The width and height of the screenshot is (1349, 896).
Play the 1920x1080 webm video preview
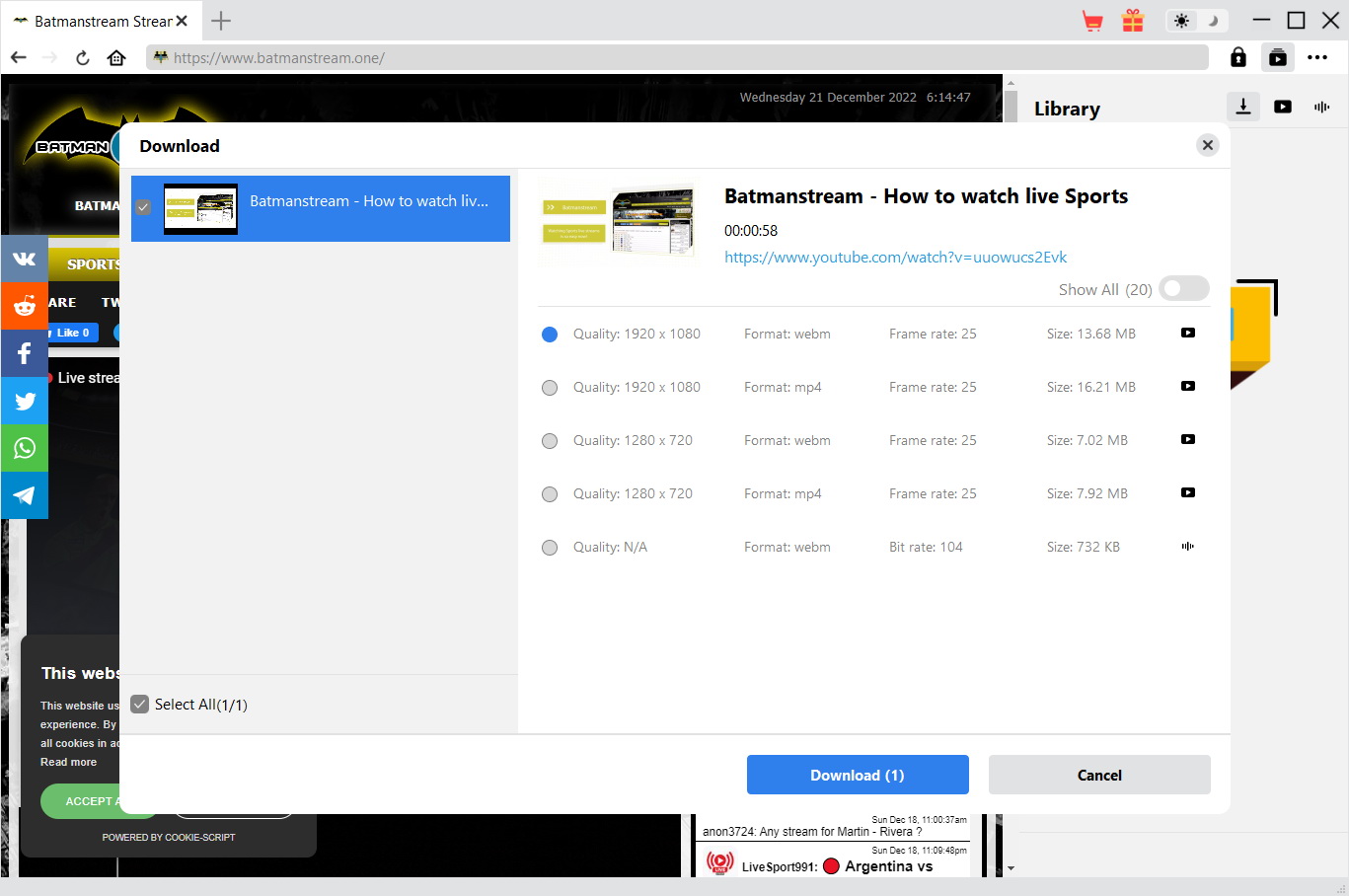click(1187, 334)
